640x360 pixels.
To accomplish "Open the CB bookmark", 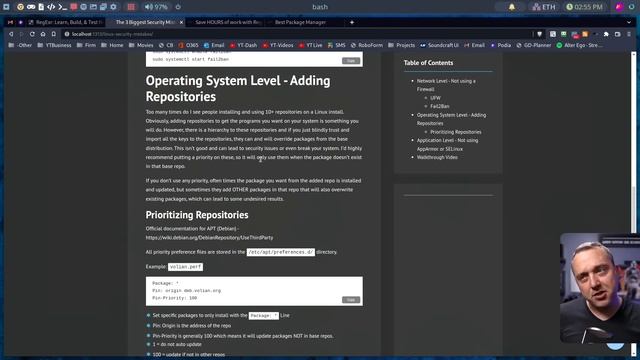I will coord(166,45).
